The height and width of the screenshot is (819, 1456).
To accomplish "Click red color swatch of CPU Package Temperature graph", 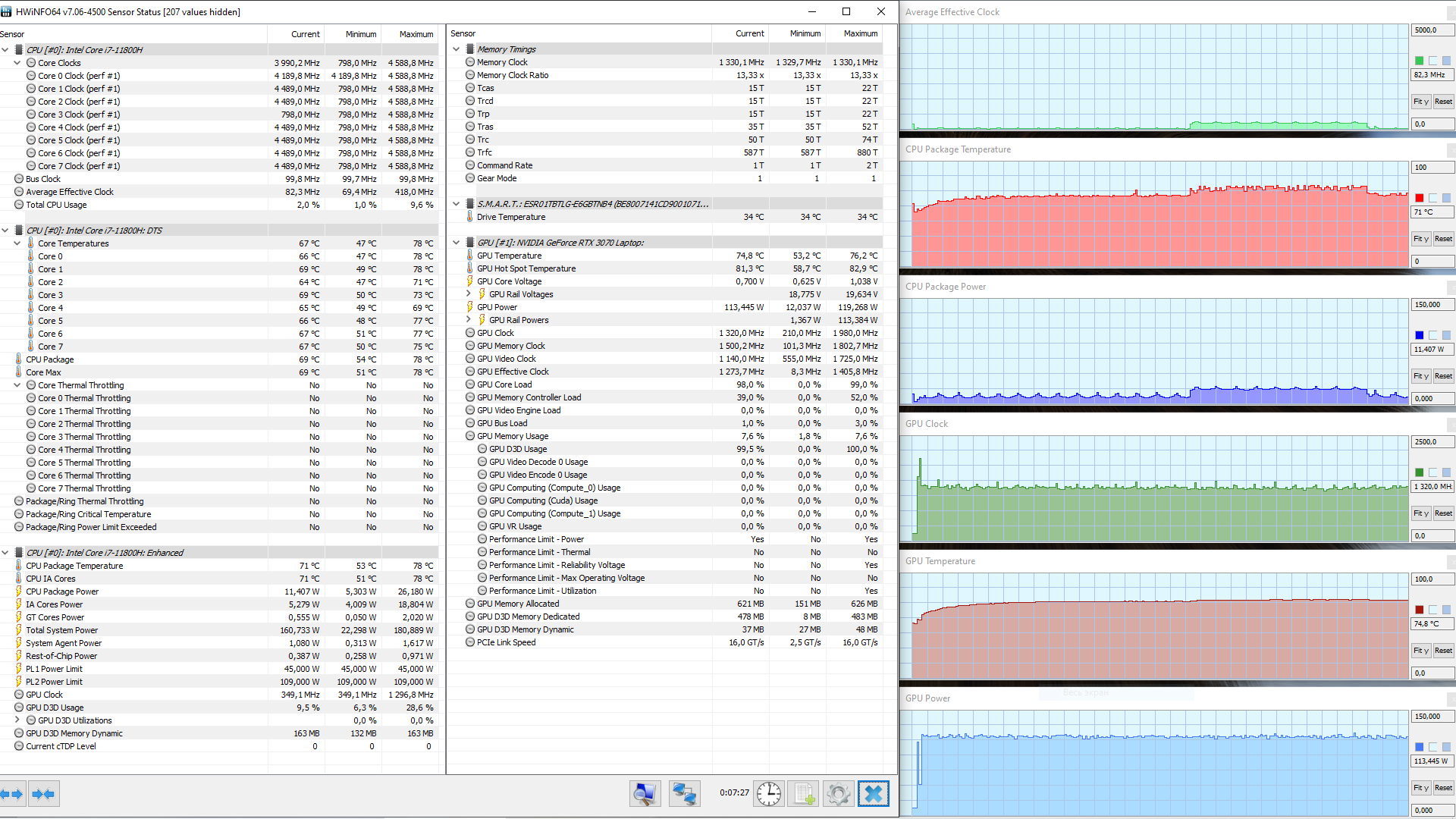I will pos(1419,198).
